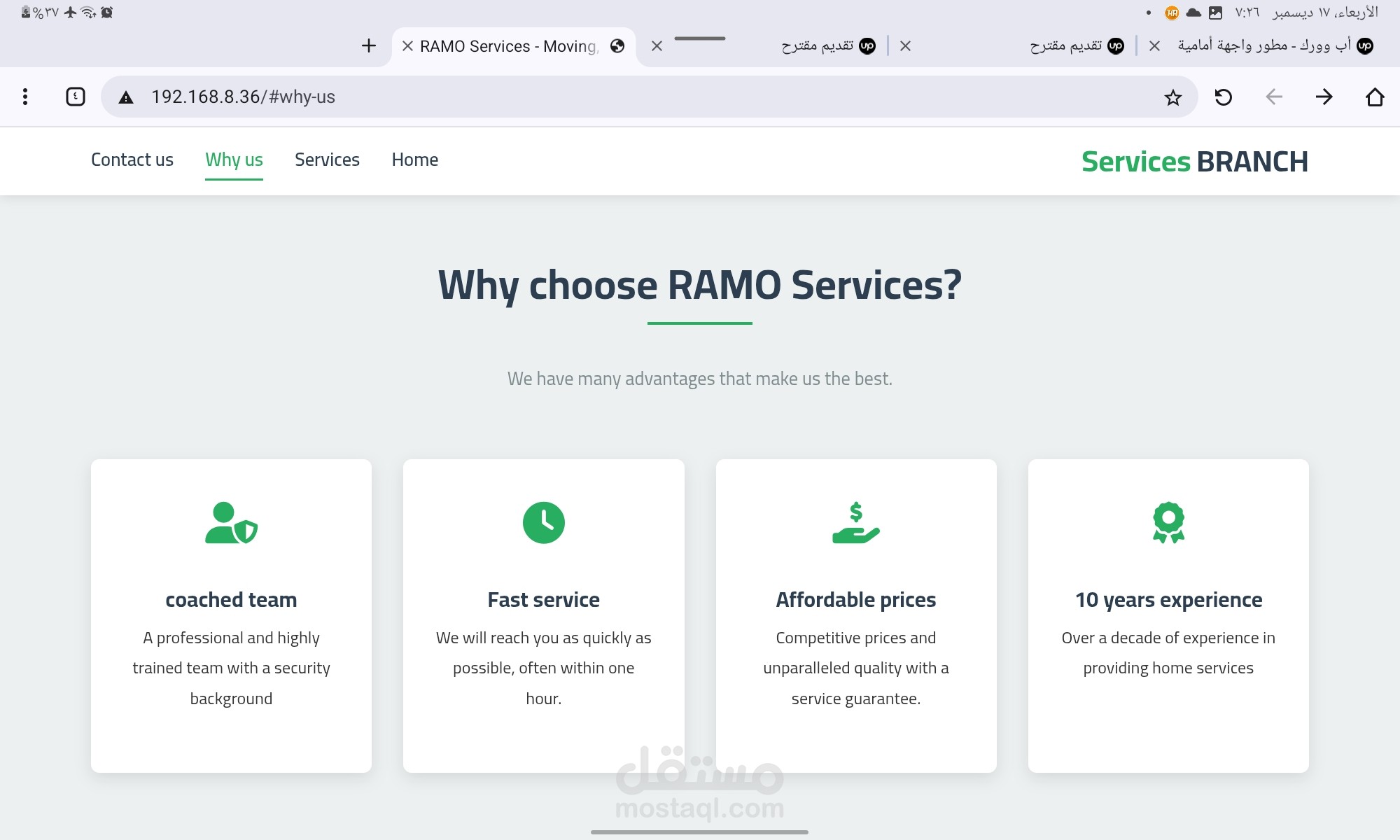
Task: Switch to the RAMO Services browser tab
Action: point(509,46)
